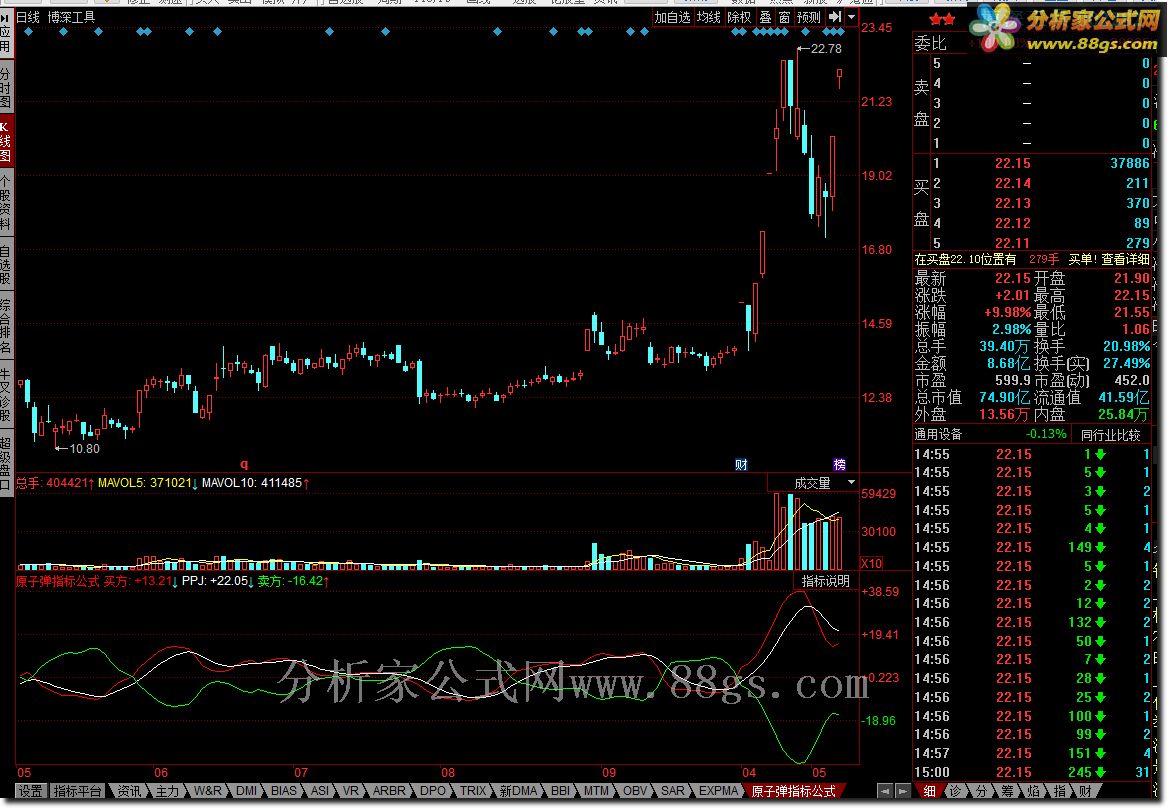Switch to VR indicator tab

coord(350,791)
